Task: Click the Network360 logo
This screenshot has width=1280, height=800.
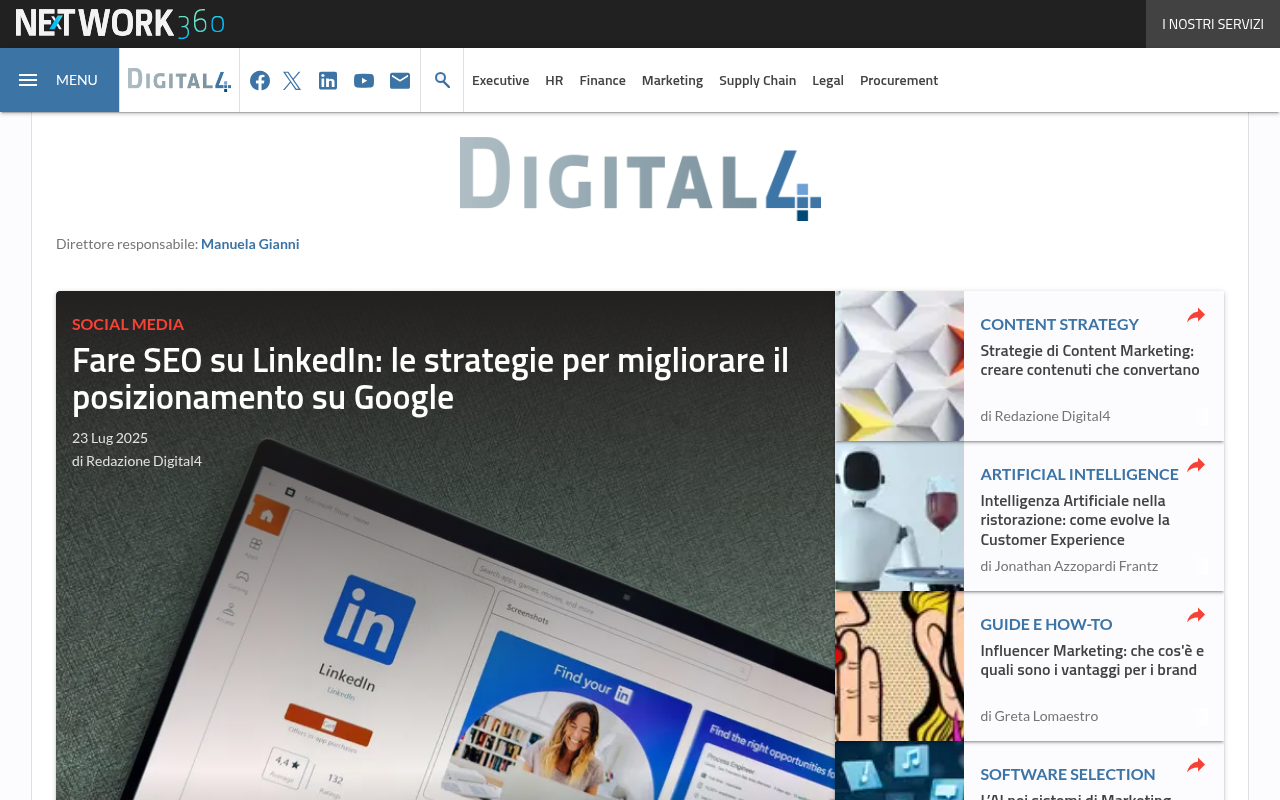Action: click(120, 23)
